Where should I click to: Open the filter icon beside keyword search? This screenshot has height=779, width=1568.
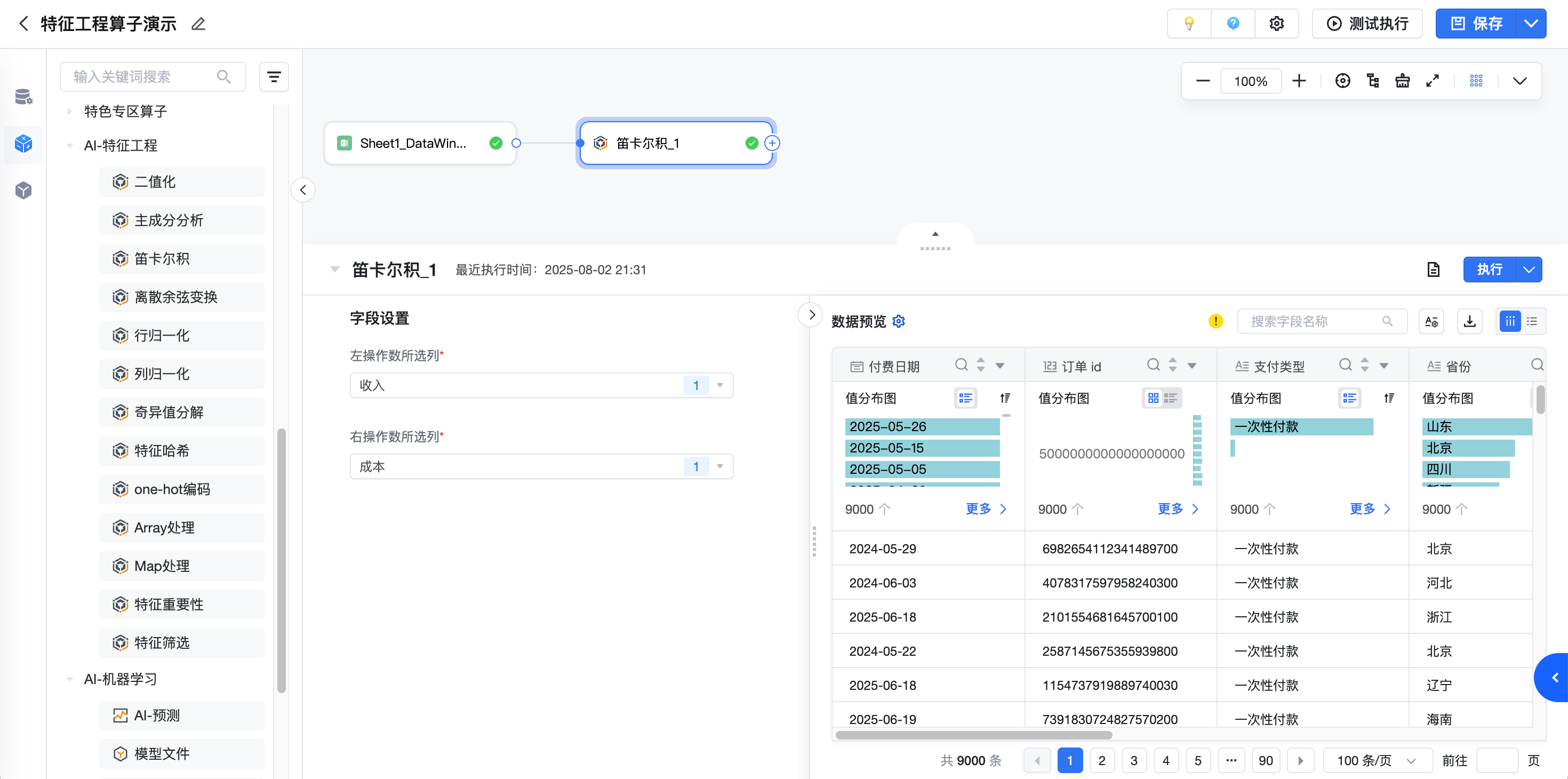274,77
